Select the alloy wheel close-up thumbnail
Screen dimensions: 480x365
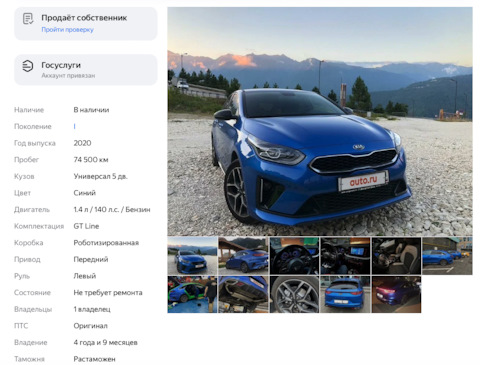(294, 294)
